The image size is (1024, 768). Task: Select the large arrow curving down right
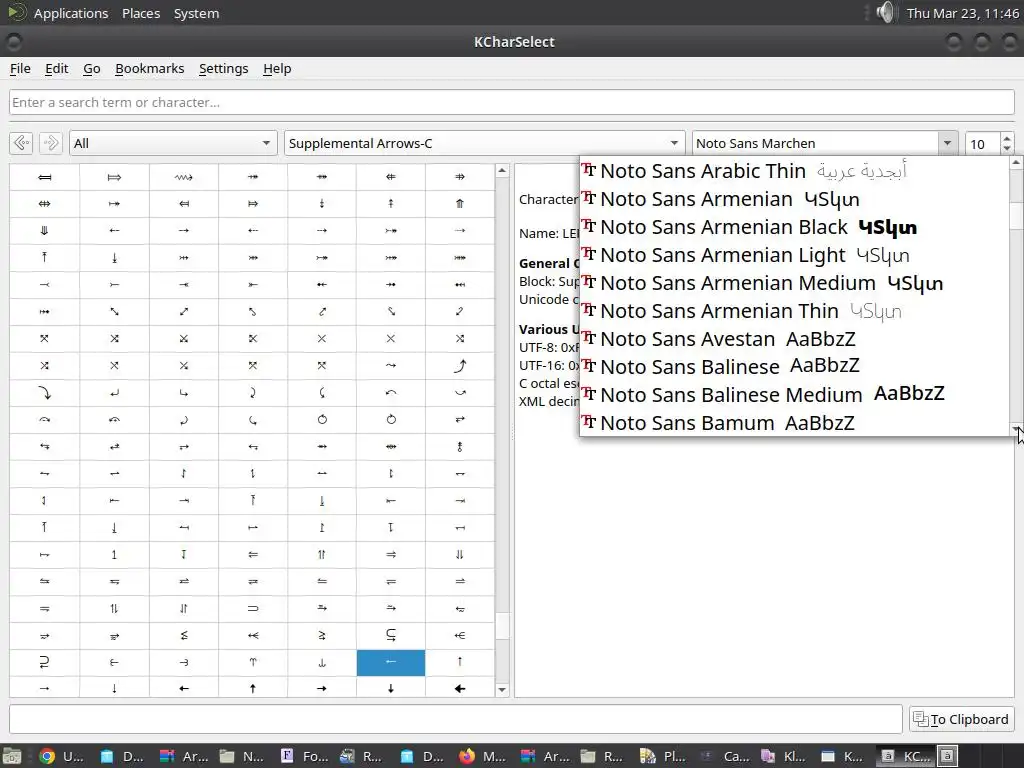[x=44, y=392]
